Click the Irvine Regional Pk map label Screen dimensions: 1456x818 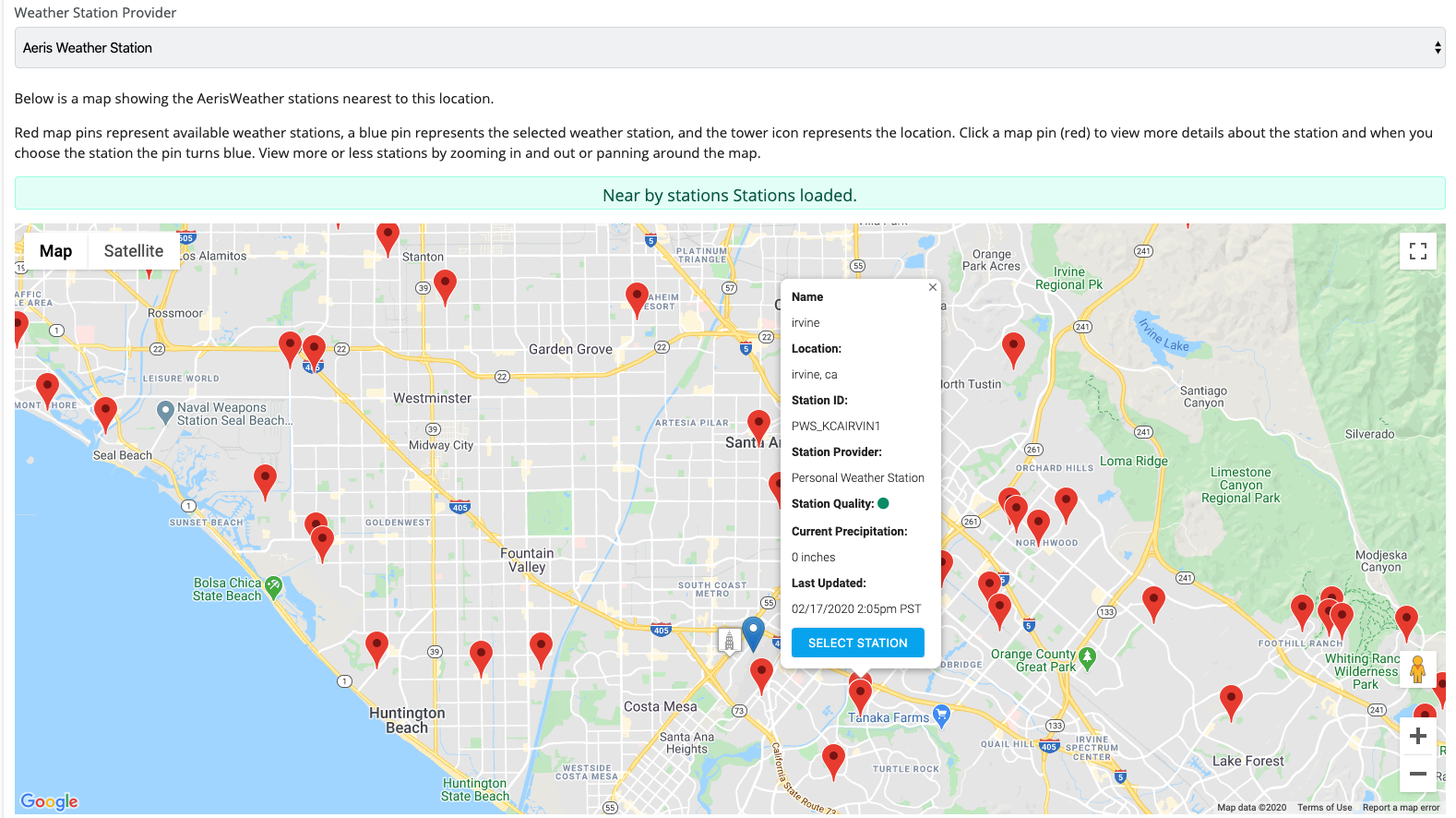point(1069,279)
